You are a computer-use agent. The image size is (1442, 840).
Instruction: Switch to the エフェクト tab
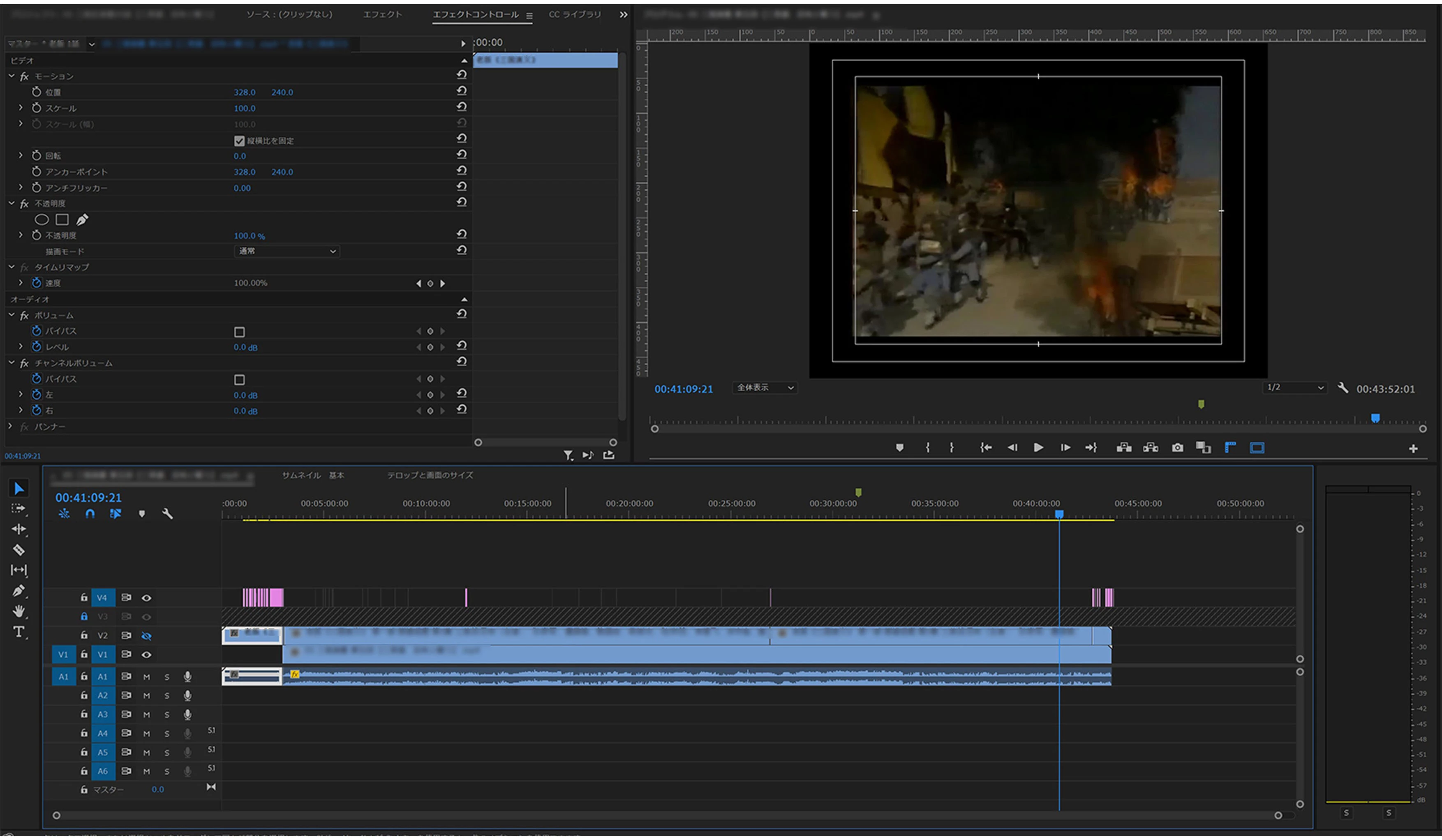pos(382,14)
